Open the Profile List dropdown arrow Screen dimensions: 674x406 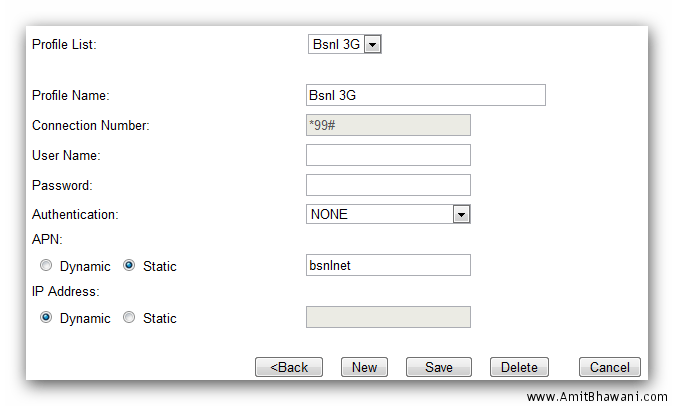click(x=372, y=44)
